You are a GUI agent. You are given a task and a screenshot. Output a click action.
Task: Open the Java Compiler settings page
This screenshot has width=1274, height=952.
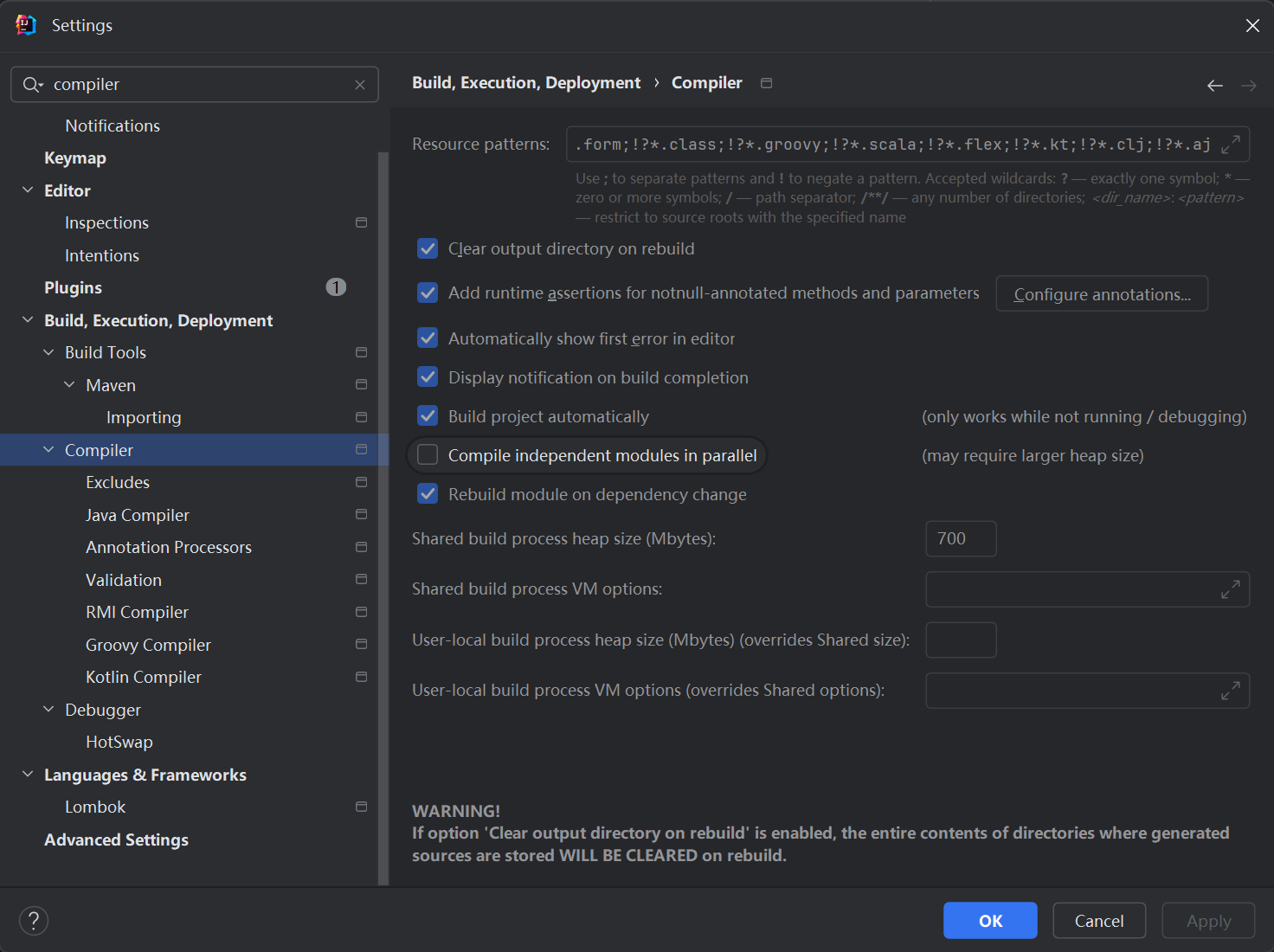[138, 515]
